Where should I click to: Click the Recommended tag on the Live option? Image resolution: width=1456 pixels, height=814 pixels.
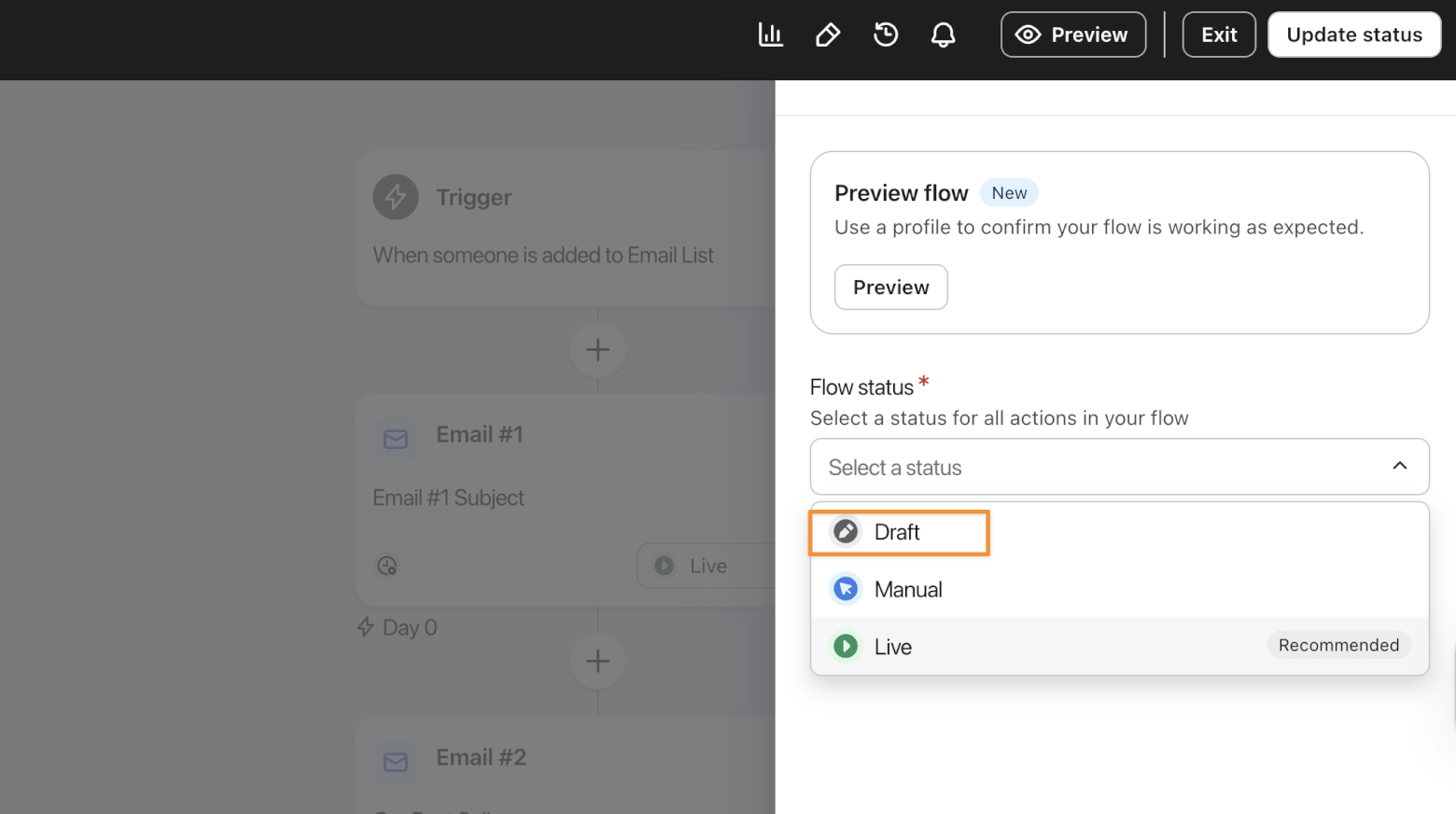1338,645
